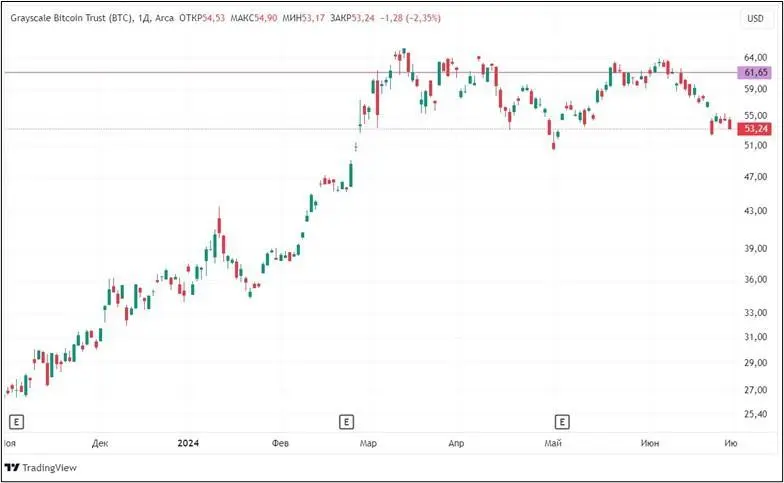Click the 2024 label on time axis
Viewport: 784px width, 483px height.
[x=187, y=442]
